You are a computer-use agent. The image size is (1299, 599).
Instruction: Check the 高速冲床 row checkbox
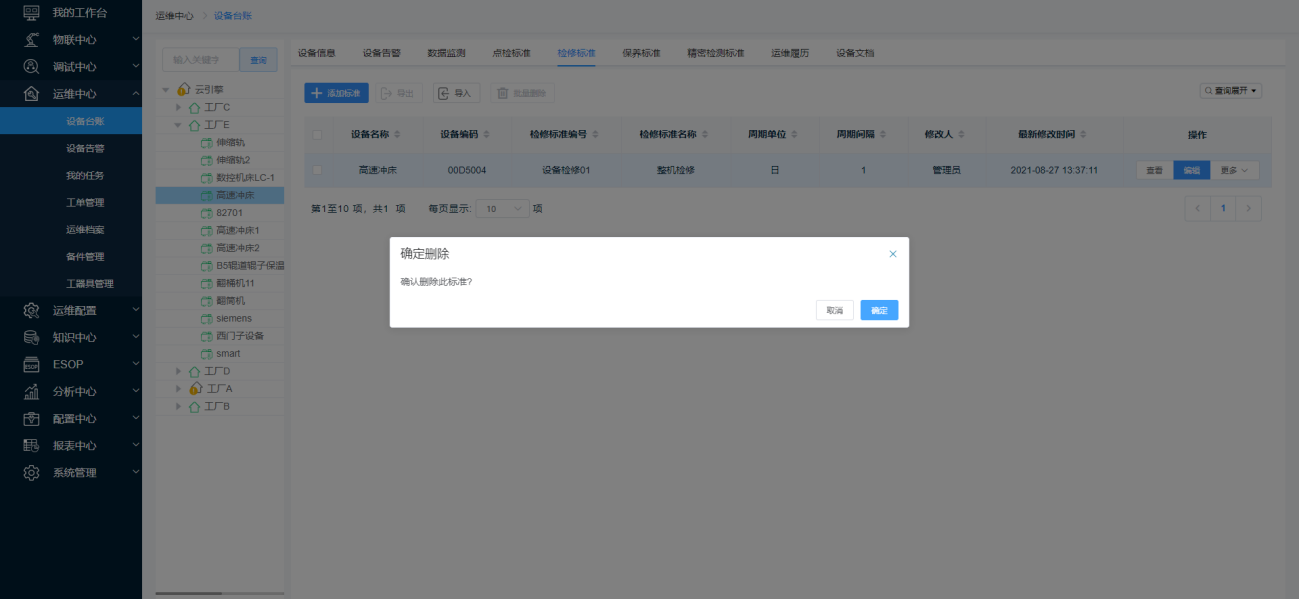318,170
